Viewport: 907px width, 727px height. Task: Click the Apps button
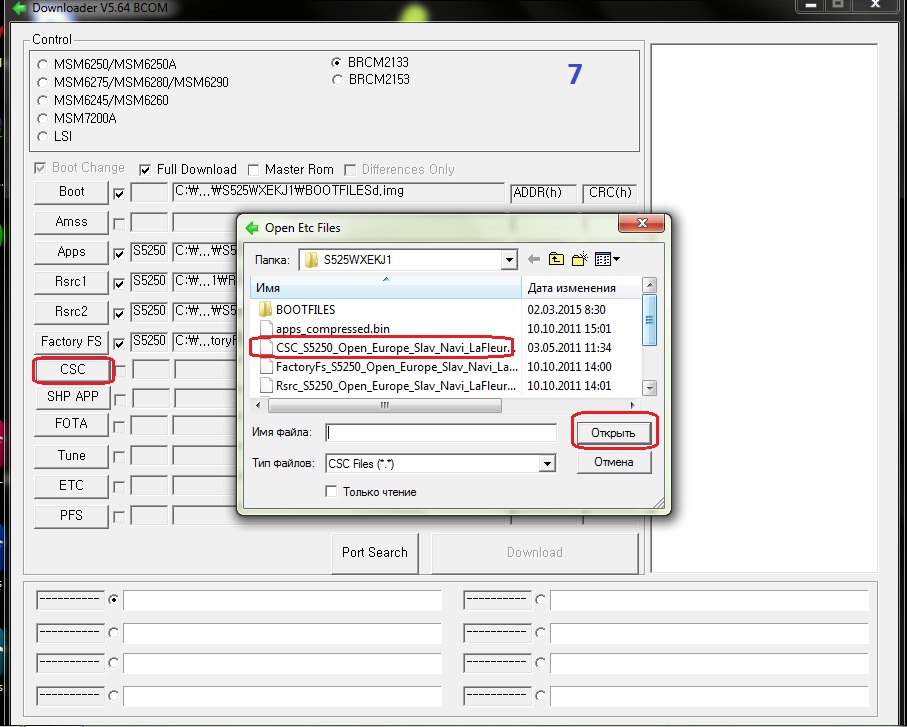pos(71,252)
